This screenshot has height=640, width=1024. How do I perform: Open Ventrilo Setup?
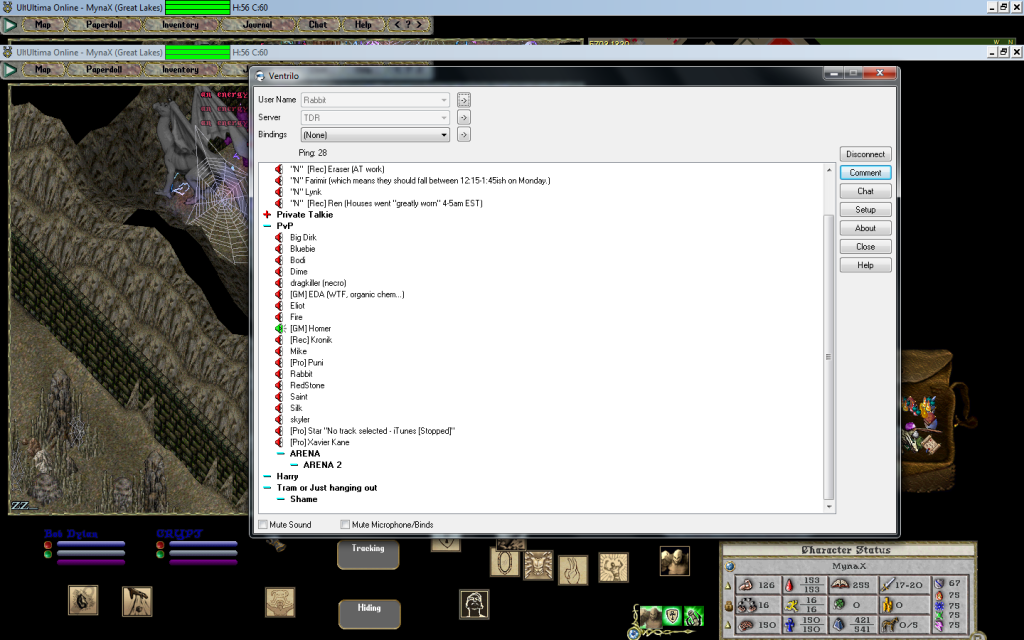(865, 210)
